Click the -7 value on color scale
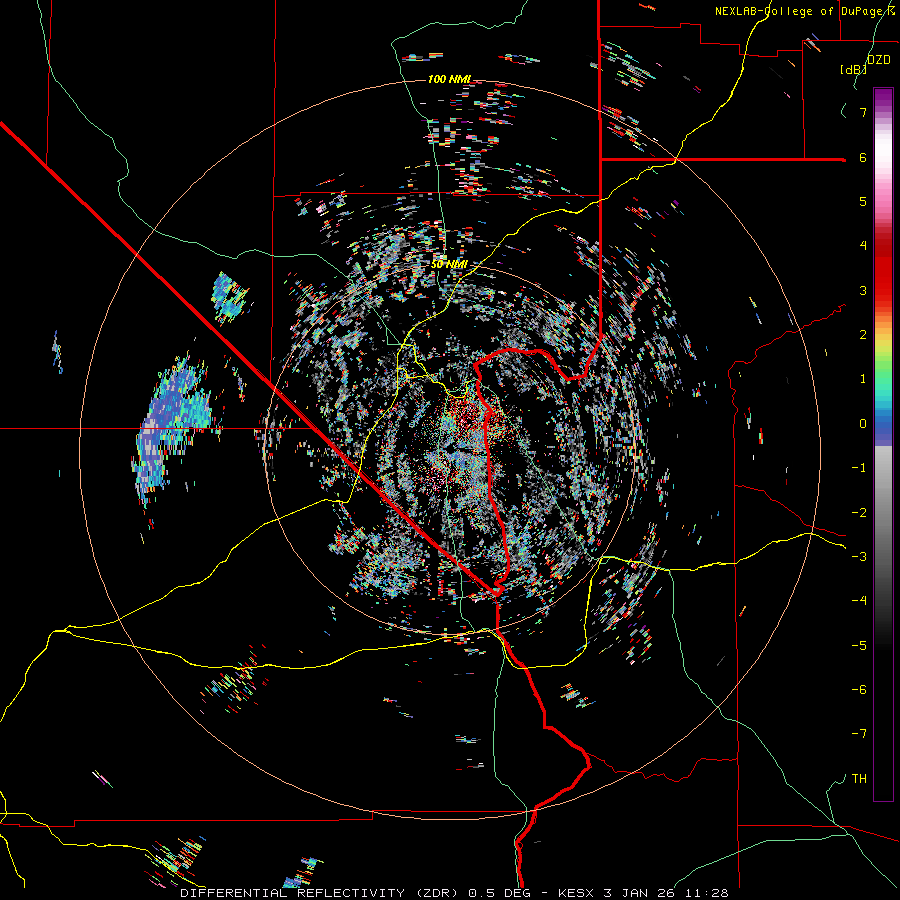The width and height of the screenshot is (900, 900). (x=859, y=734)
